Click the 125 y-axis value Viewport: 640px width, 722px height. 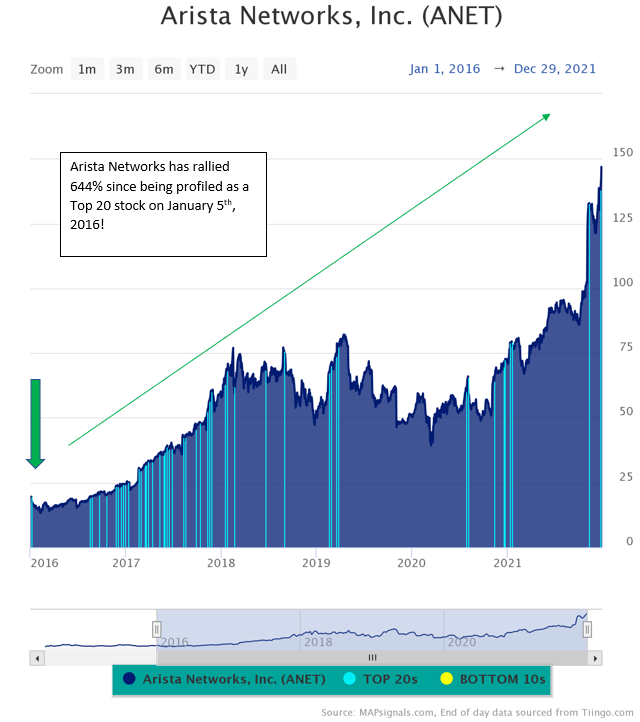click(623, 217)
